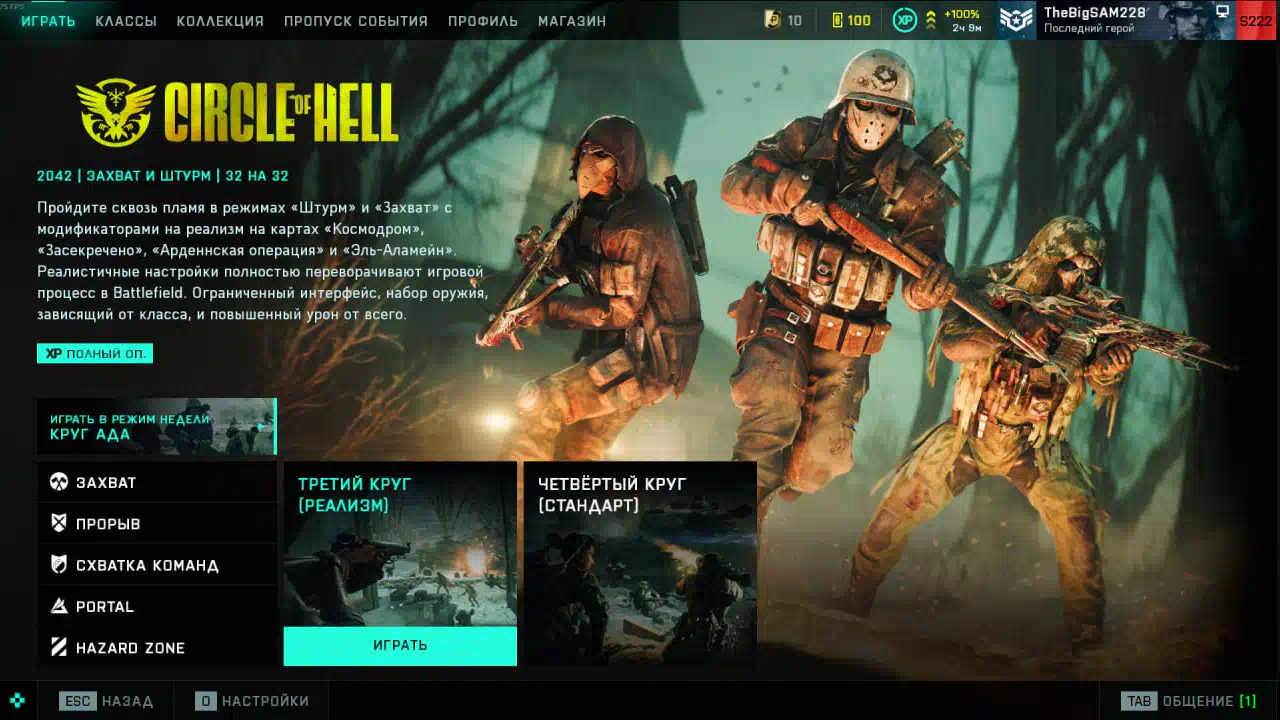The image size is (1280, 720).
Task: Open HAZARD ZONE mode
Action: 157,647
